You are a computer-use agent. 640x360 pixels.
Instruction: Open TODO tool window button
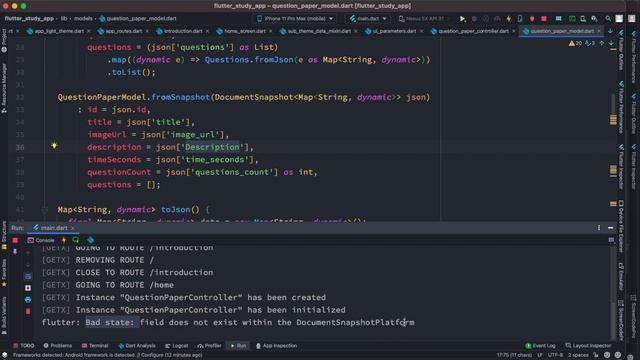[23, 346]
